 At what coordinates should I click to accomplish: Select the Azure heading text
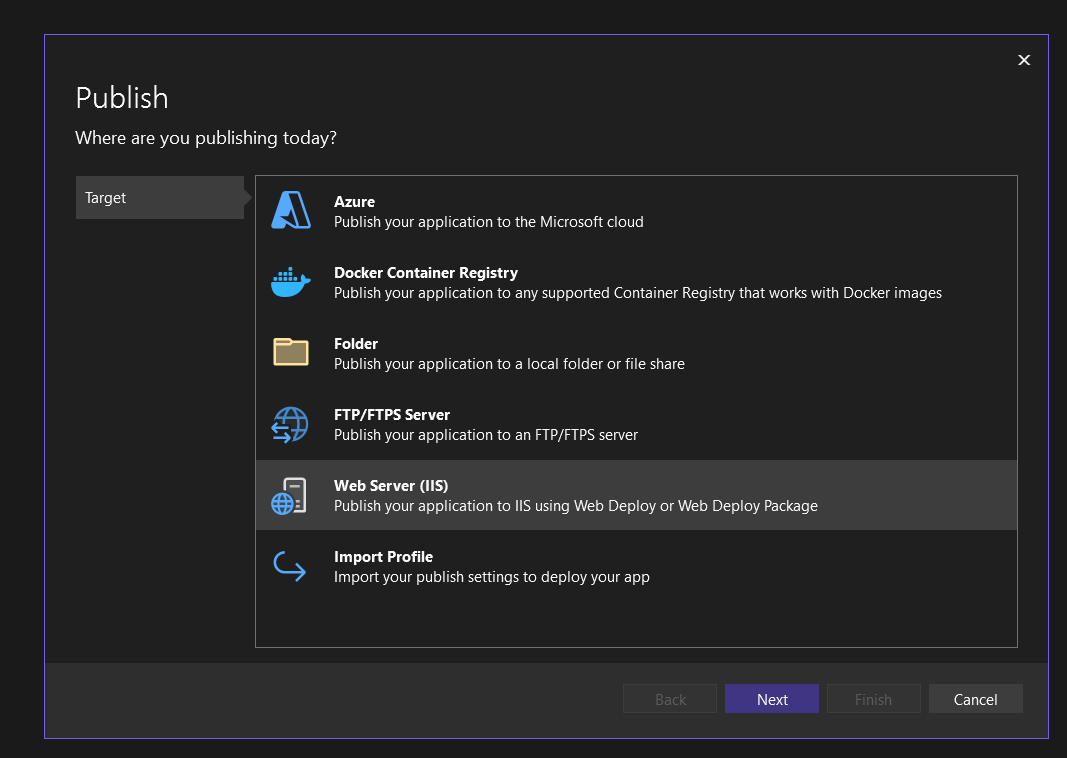click(354, 202)
